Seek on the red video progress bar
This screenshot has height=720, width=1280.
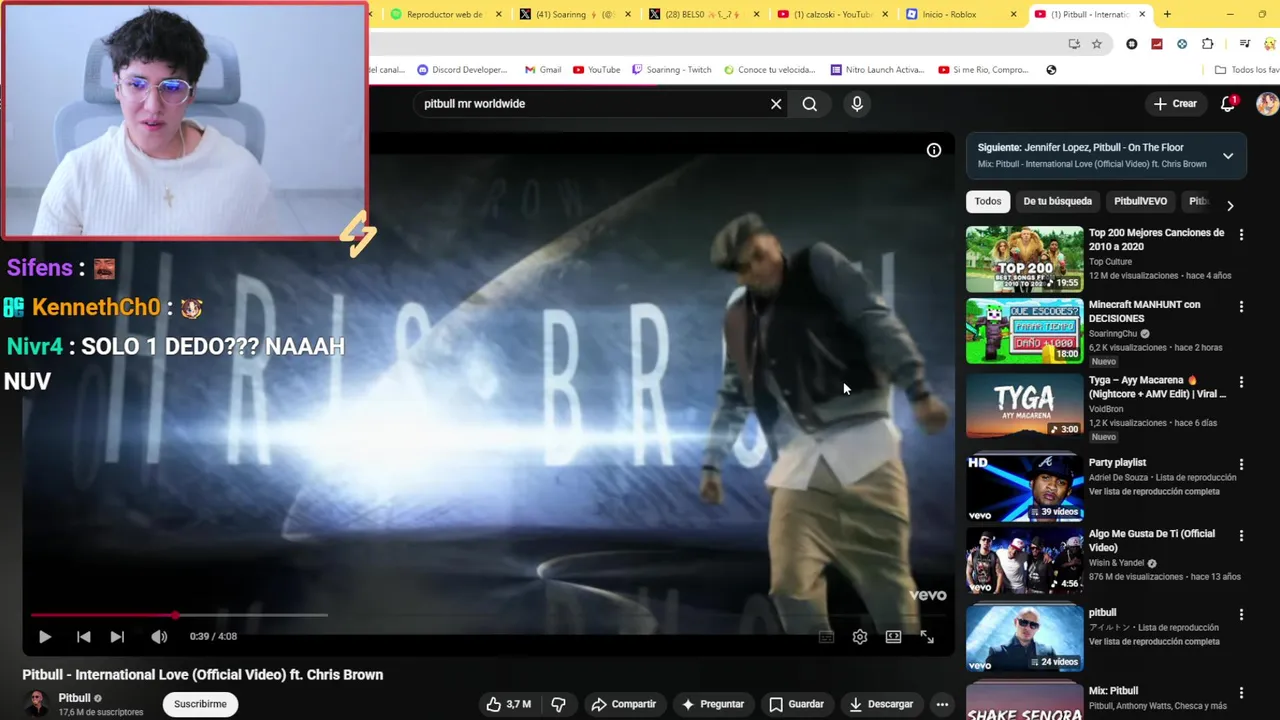point(178,615)
